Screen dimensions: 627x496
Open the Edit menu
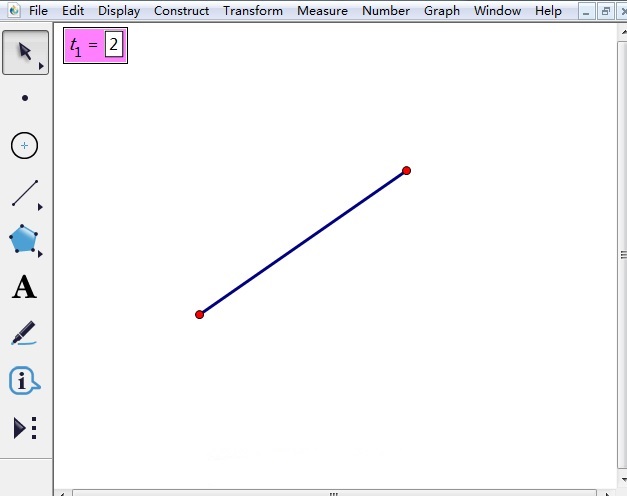pos(73,11)
